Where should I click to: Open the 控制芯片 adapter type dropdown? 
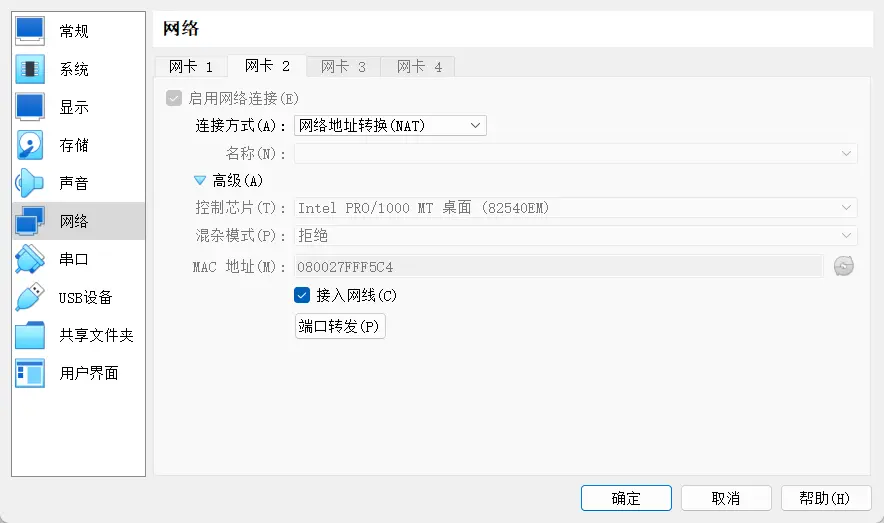[x=576, y=208]
